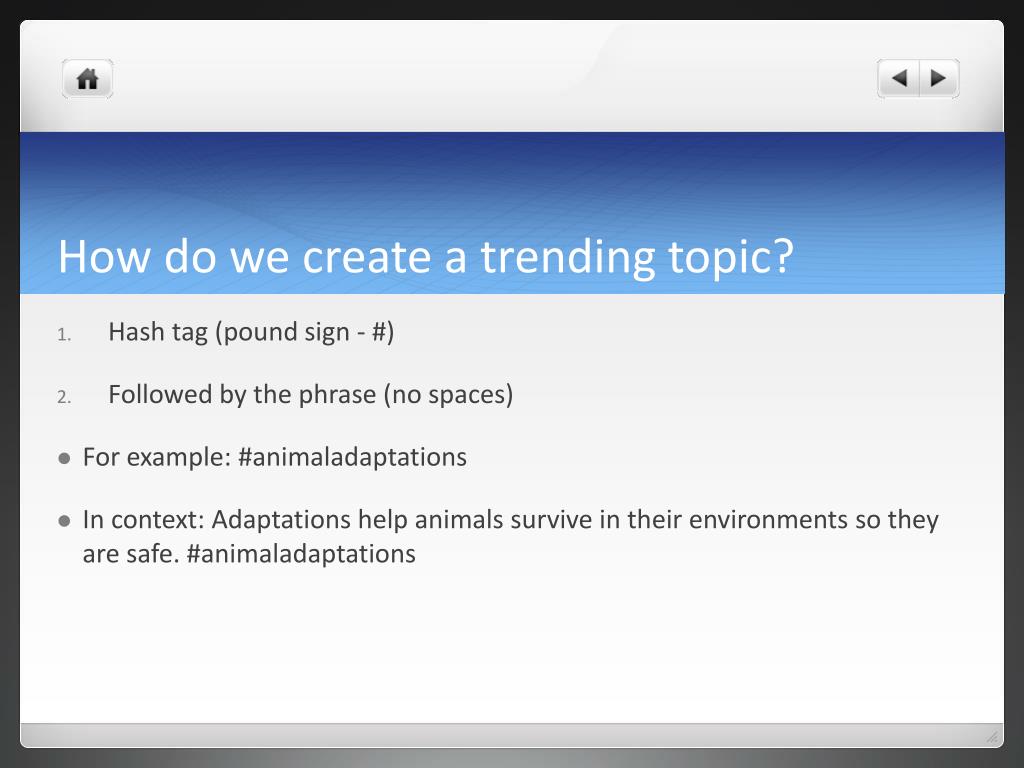Go to previous slide with left arrow
The height and width of the screenshot is (768, 1024).
[x=899, y=79]
